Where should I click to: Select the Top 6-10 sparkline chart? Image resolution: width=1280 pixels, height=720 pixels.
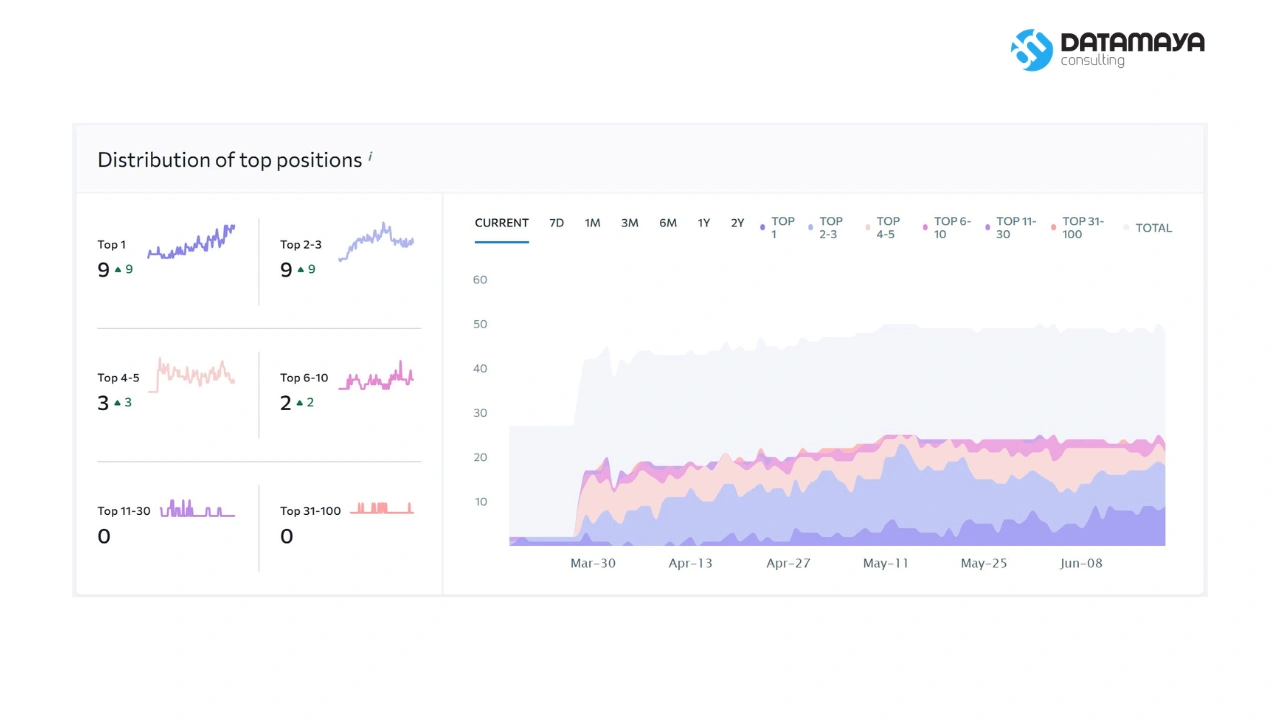pyautogui.click(x=376, y=377)
